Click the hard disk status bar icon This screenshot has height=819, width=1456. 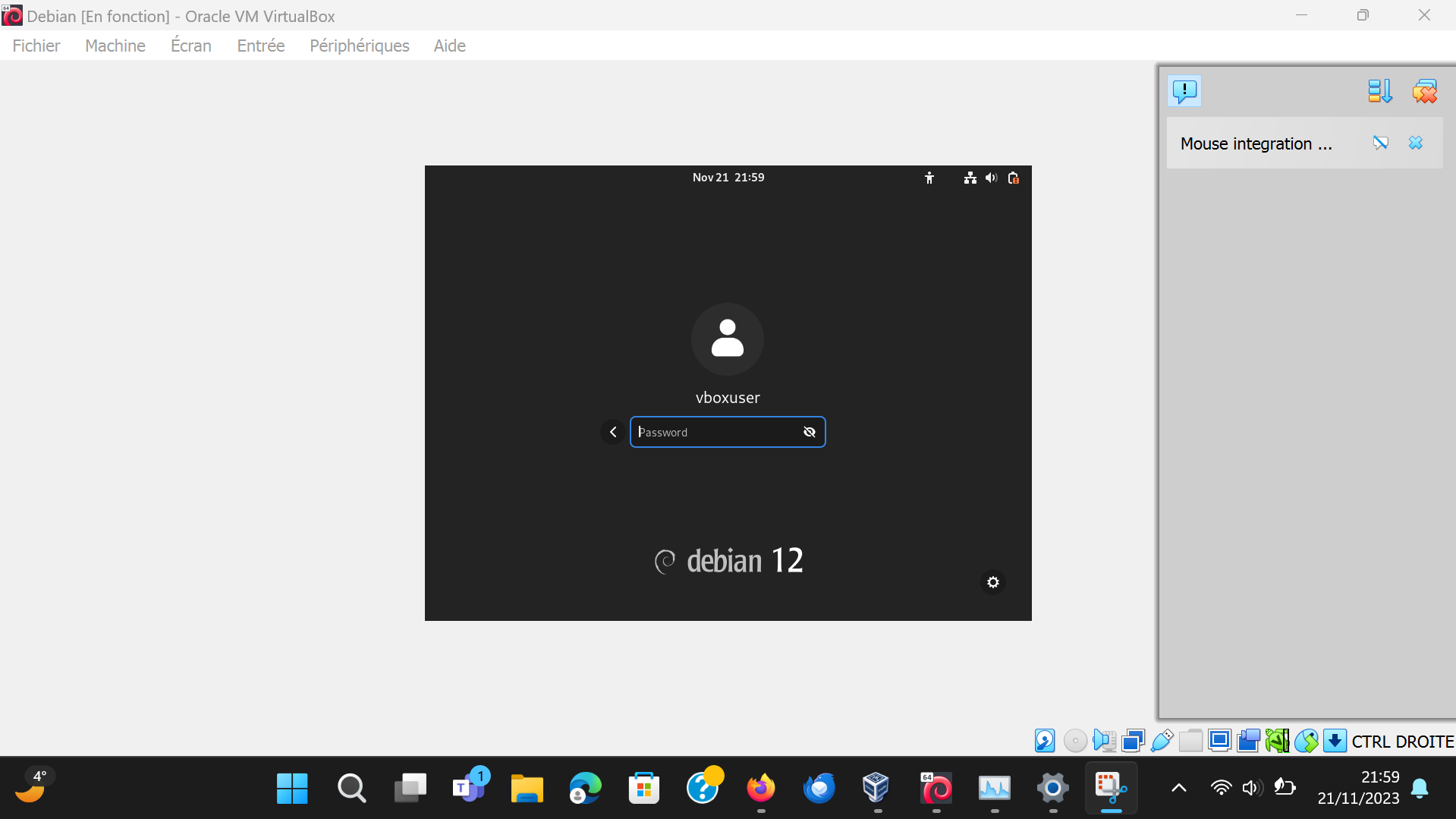1045,741
